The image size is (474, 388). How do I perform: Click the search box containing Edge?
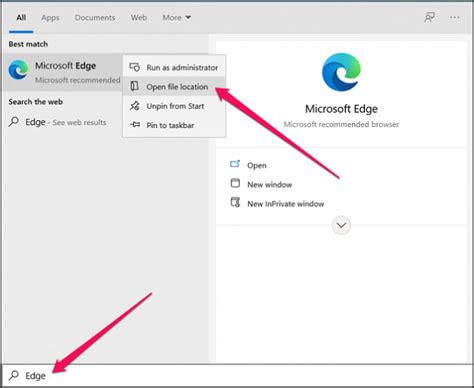(237, 376)
